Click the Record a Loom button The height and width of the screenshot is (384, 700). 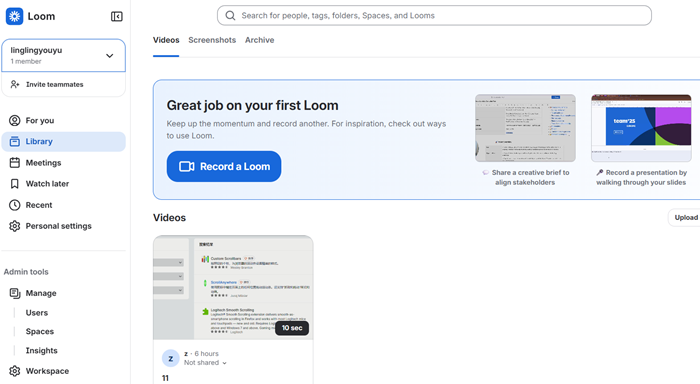click(x=224, y=167)
